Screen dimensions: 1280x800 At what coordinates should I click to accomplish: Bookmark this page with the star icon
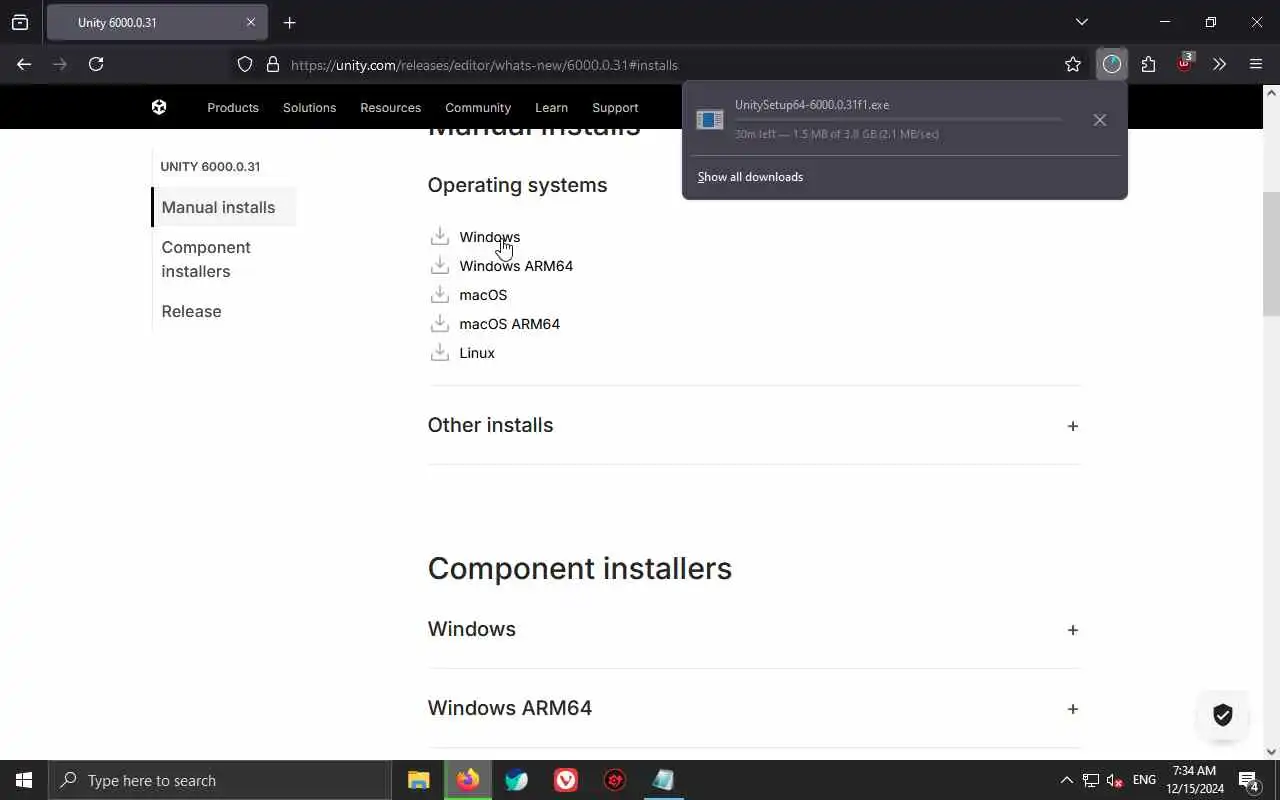click(x=1073, y=64)
